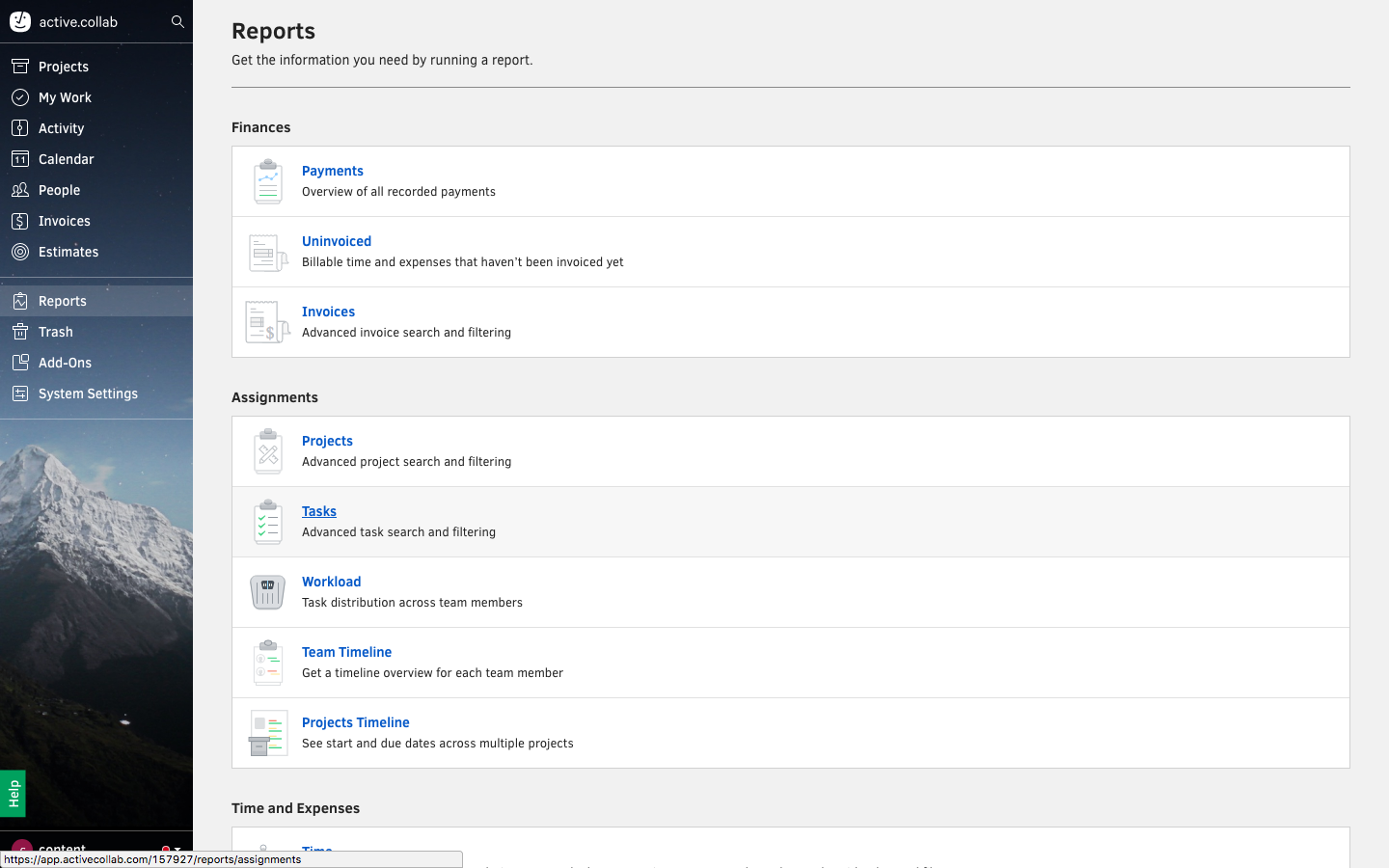Click the Projects Timeline report icon

(267, 733)
